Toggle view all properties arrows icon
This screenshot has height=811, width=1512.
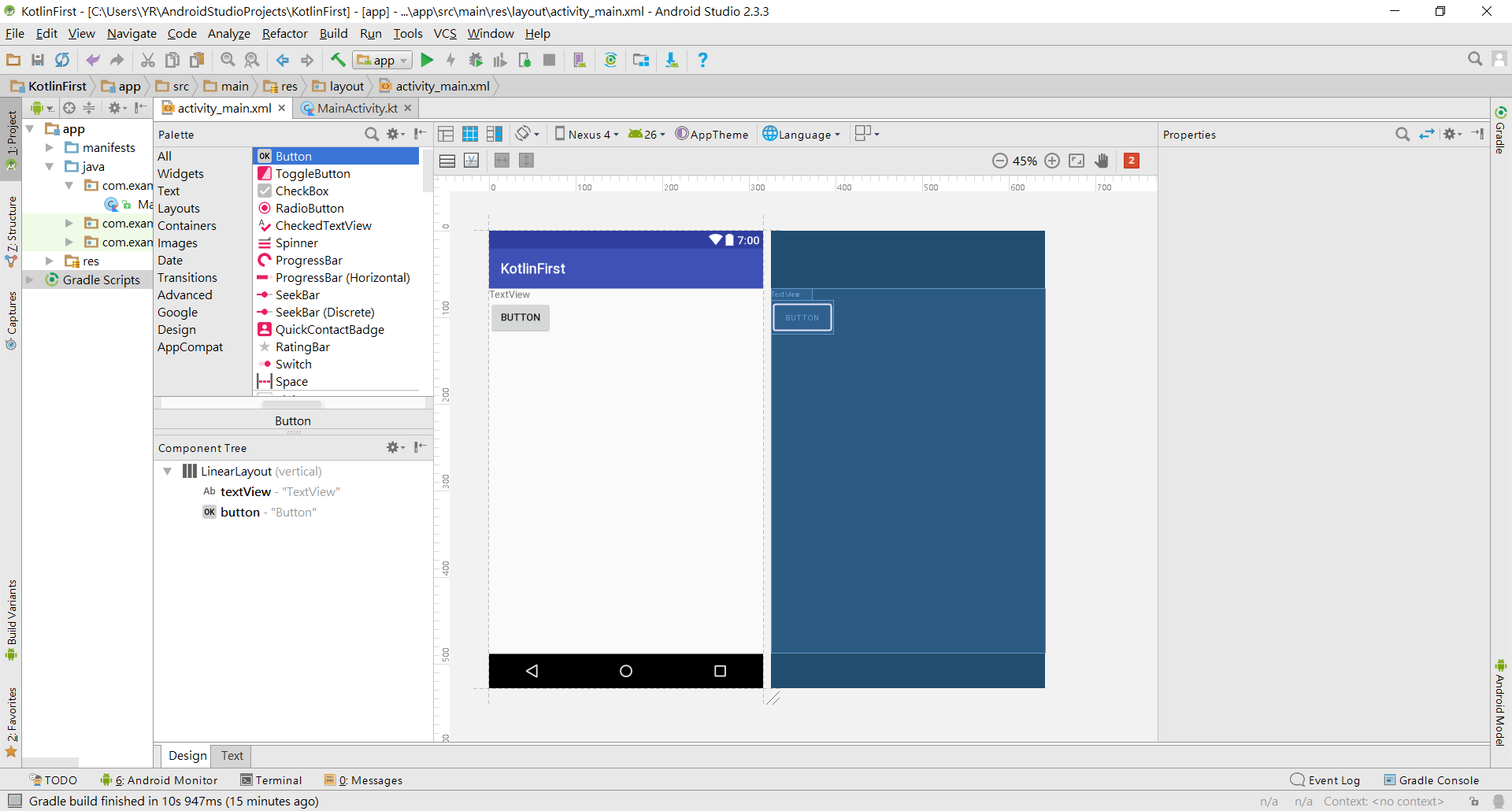[x=1427, y=135]
